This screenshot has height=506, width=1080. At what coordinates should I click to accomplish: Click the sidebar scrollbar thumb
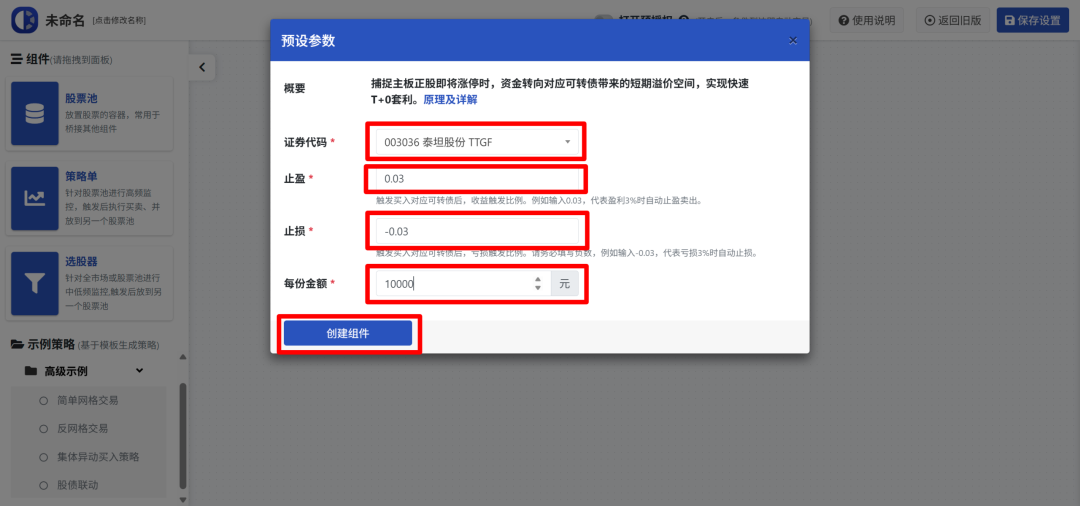coord(183,435)
